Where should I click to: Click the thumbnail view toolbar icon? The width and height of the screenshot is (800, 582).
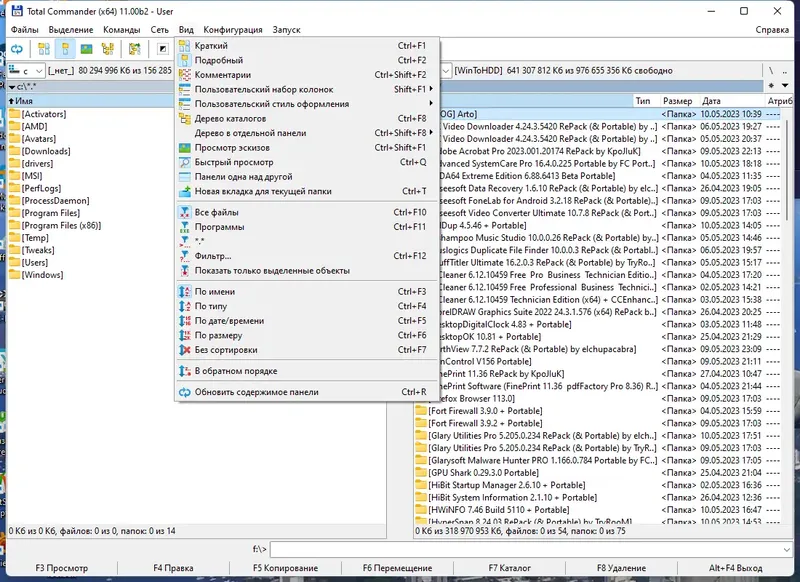86,49
